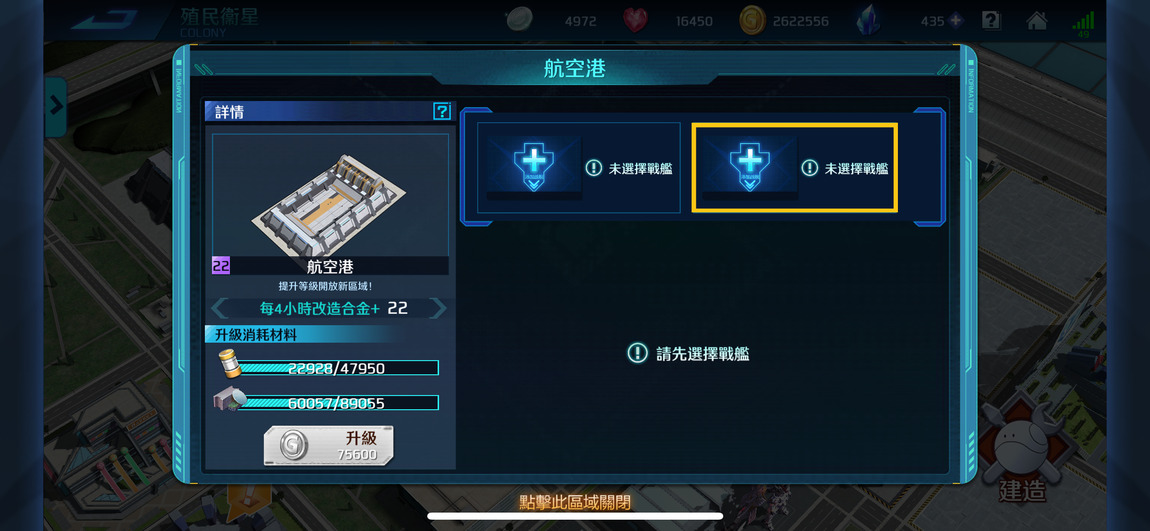Show next bonus with right arrow
The height and width of the screenshot is (531, 1150).
point(438,308)
